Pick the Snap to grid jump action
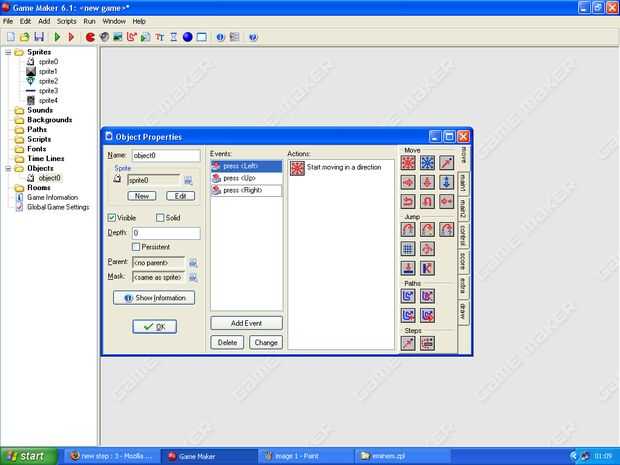This screenshot has height=465, width=620. pyautogui.click(x=408, y=249)
